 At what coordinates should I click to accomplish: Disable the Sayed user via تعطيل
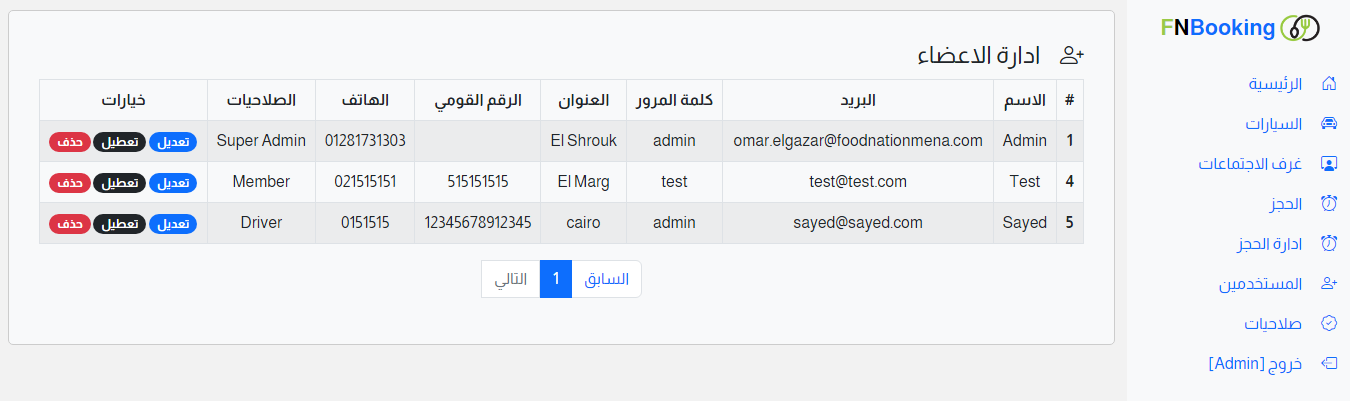[119, 224]
